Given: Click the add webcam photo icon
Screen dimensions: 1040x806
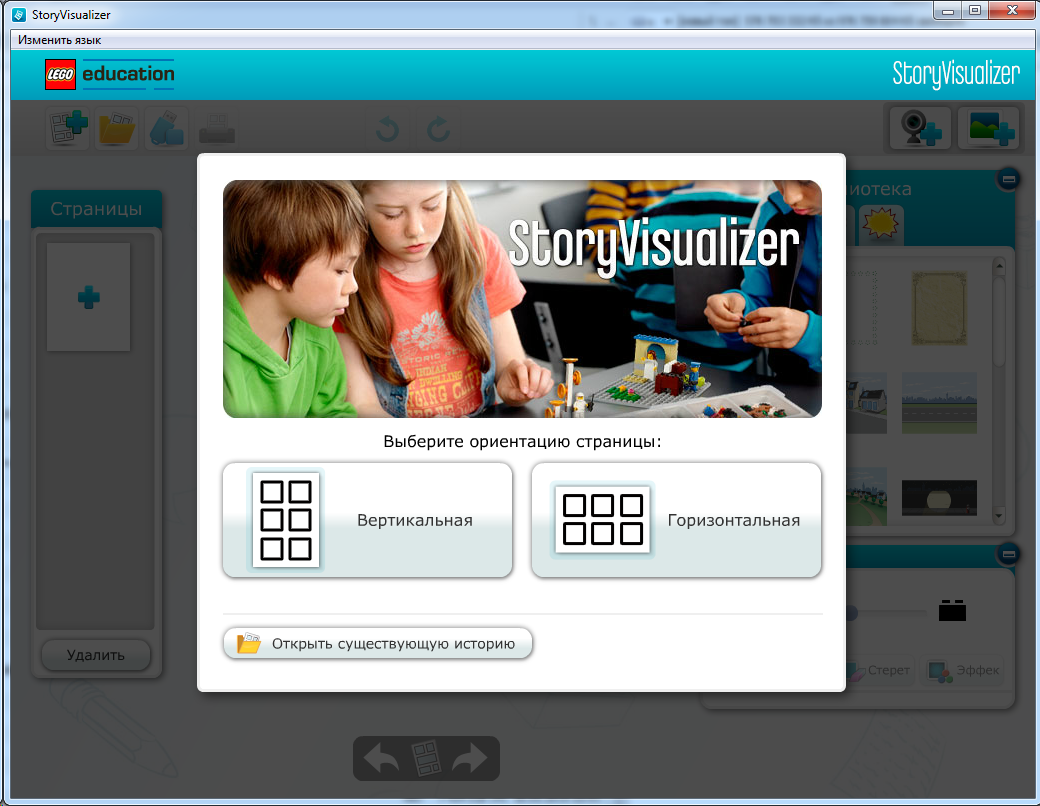Looking at the screenshot, I should (x=921, y=127).
